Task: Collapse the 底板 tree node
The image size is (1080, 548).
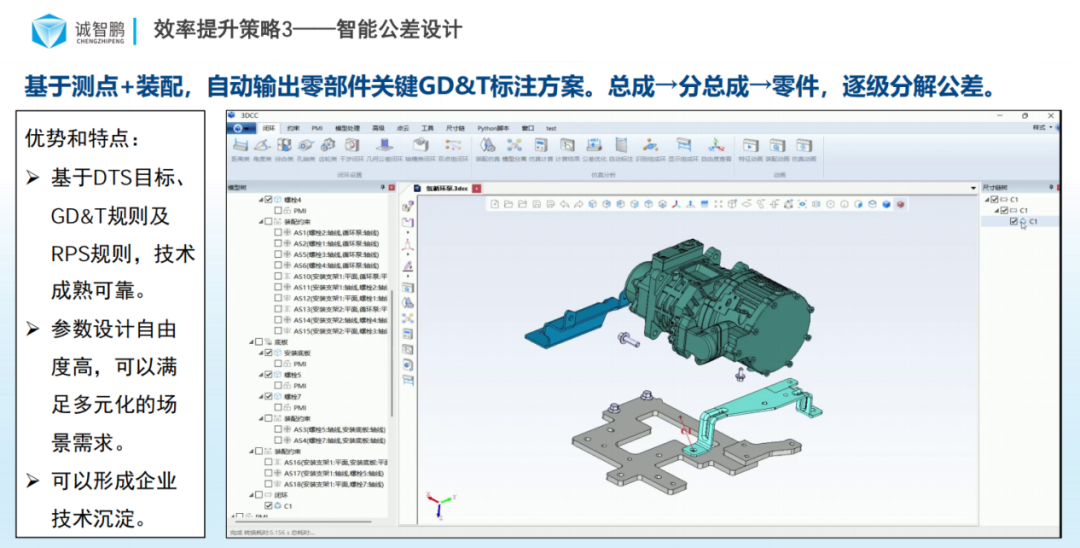Action: tap(251, 342)
